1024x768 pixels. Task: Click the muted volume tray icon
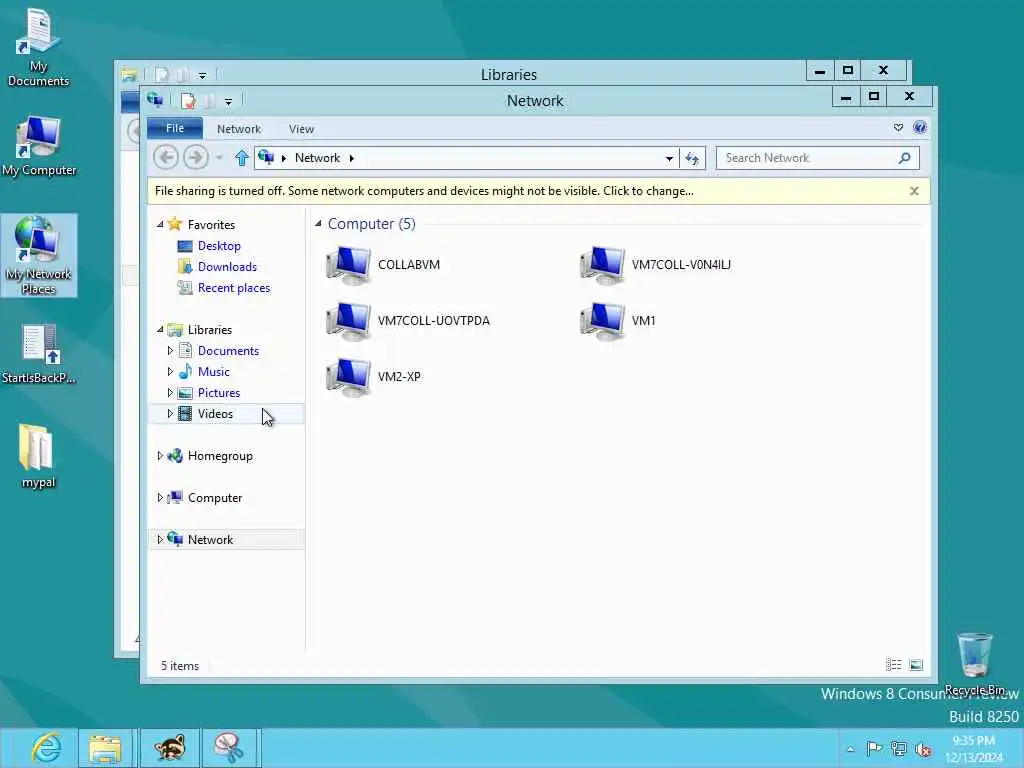pos(923,749)
